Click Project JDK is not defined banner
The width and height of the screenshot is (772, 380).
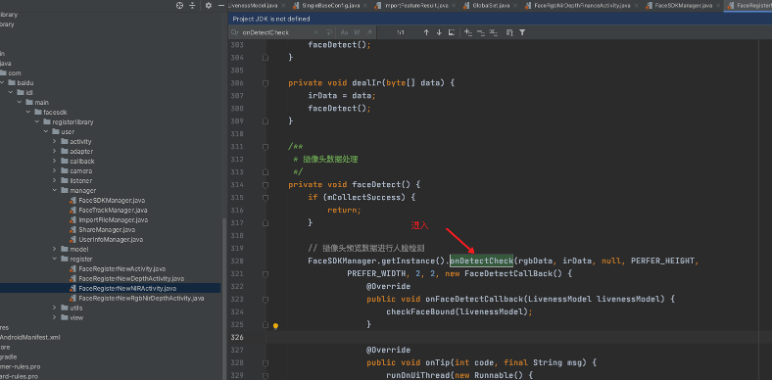click(272, 19)
